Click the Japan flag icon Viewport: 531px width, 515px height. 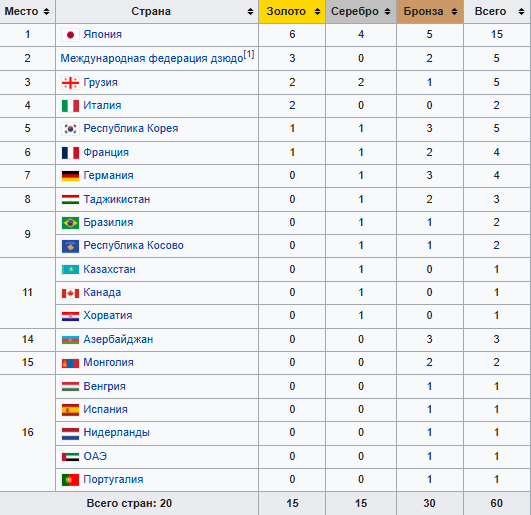click(70, 35)
